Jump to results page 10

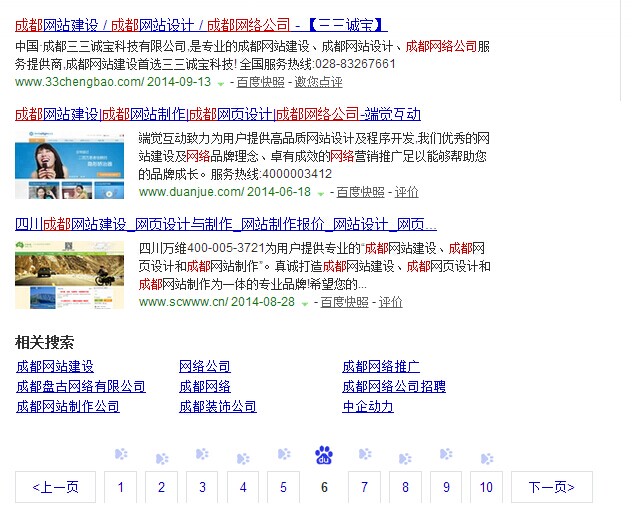[486, 487]
